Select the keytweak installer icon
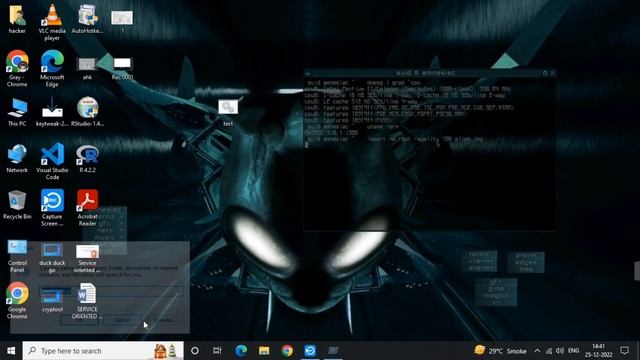 [52, 112]
